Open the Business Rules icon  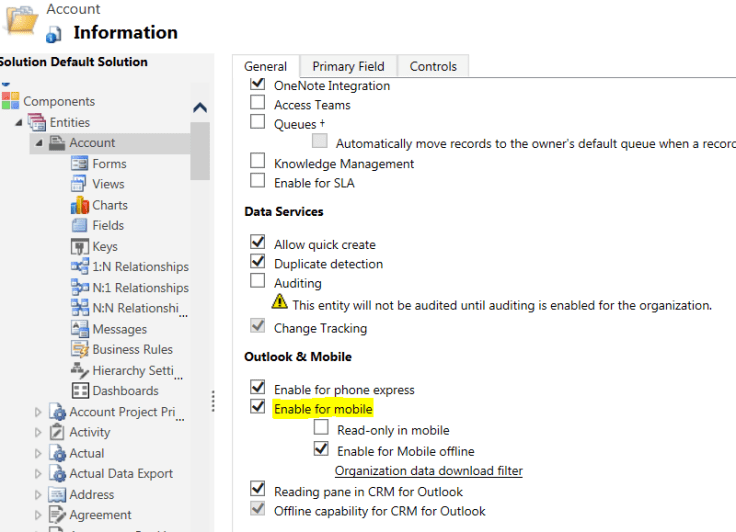coord(80,350)
